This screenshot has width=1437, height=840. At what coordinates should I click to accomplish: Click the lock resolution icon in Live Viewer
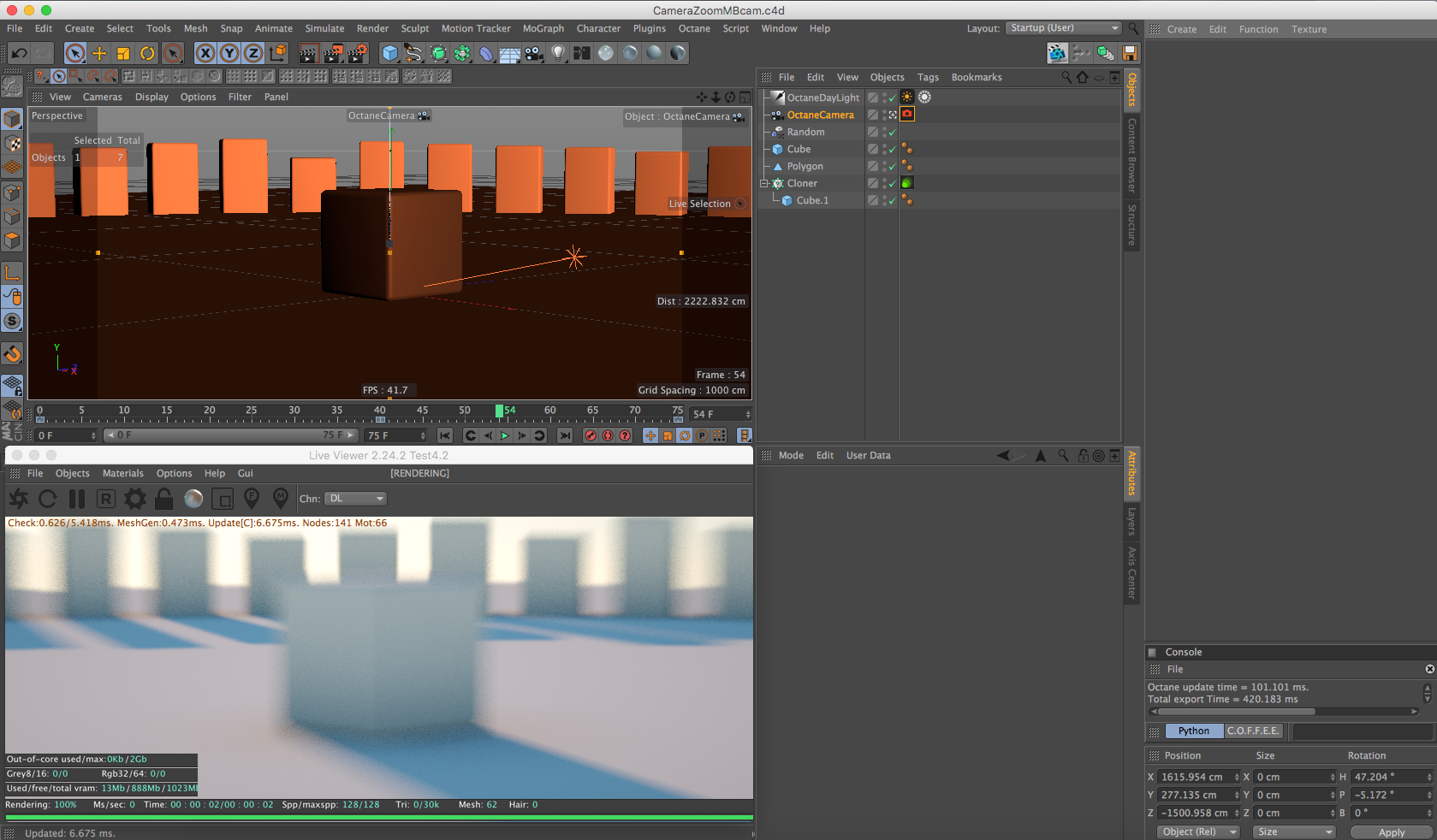164,499
